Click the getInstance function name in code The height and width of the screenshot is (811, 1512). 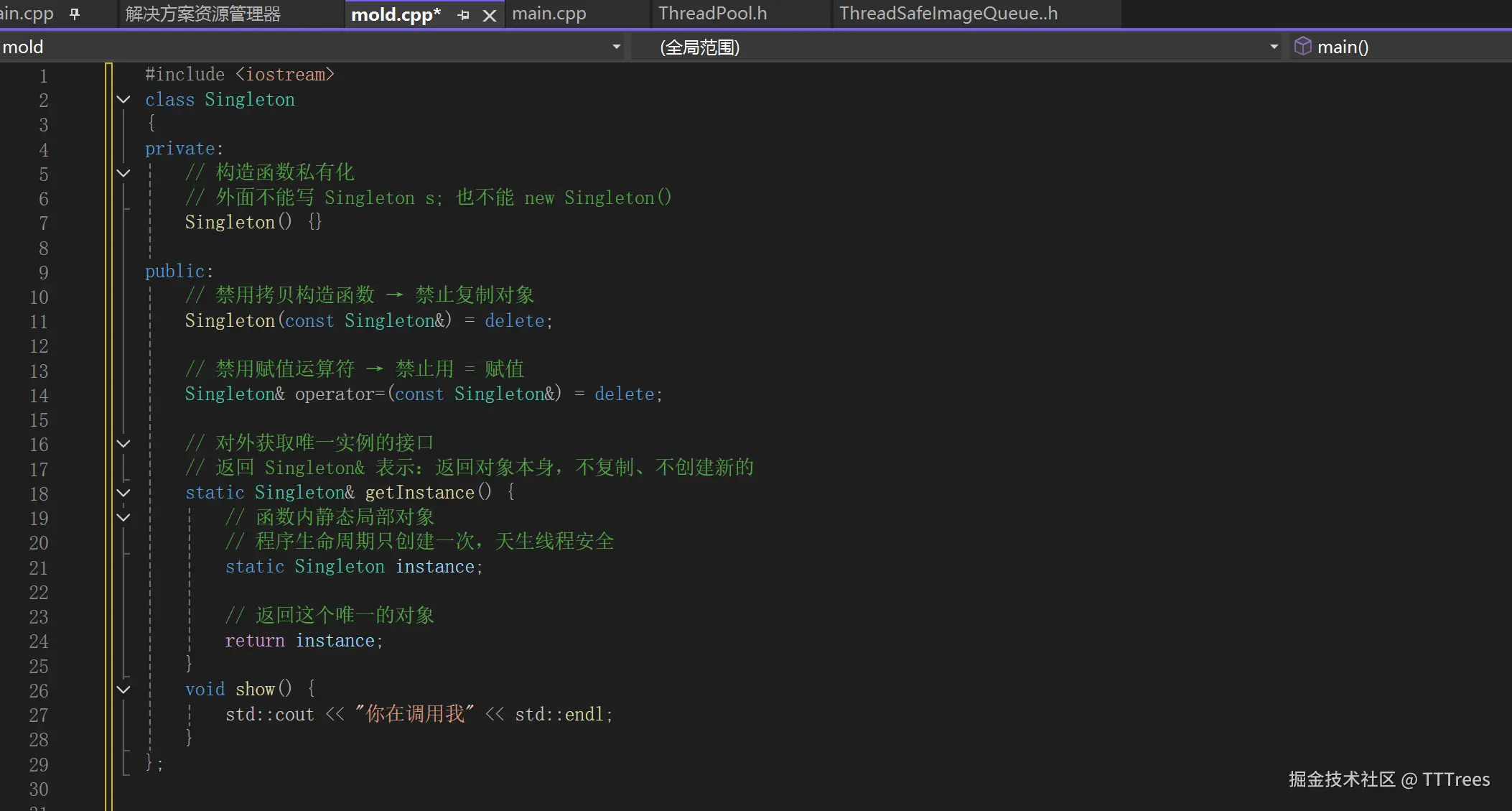[x=419, y=493]
